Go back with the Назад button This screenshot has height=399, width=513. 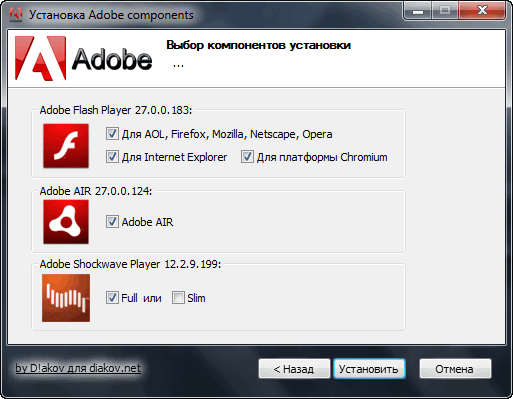[294, 369]
